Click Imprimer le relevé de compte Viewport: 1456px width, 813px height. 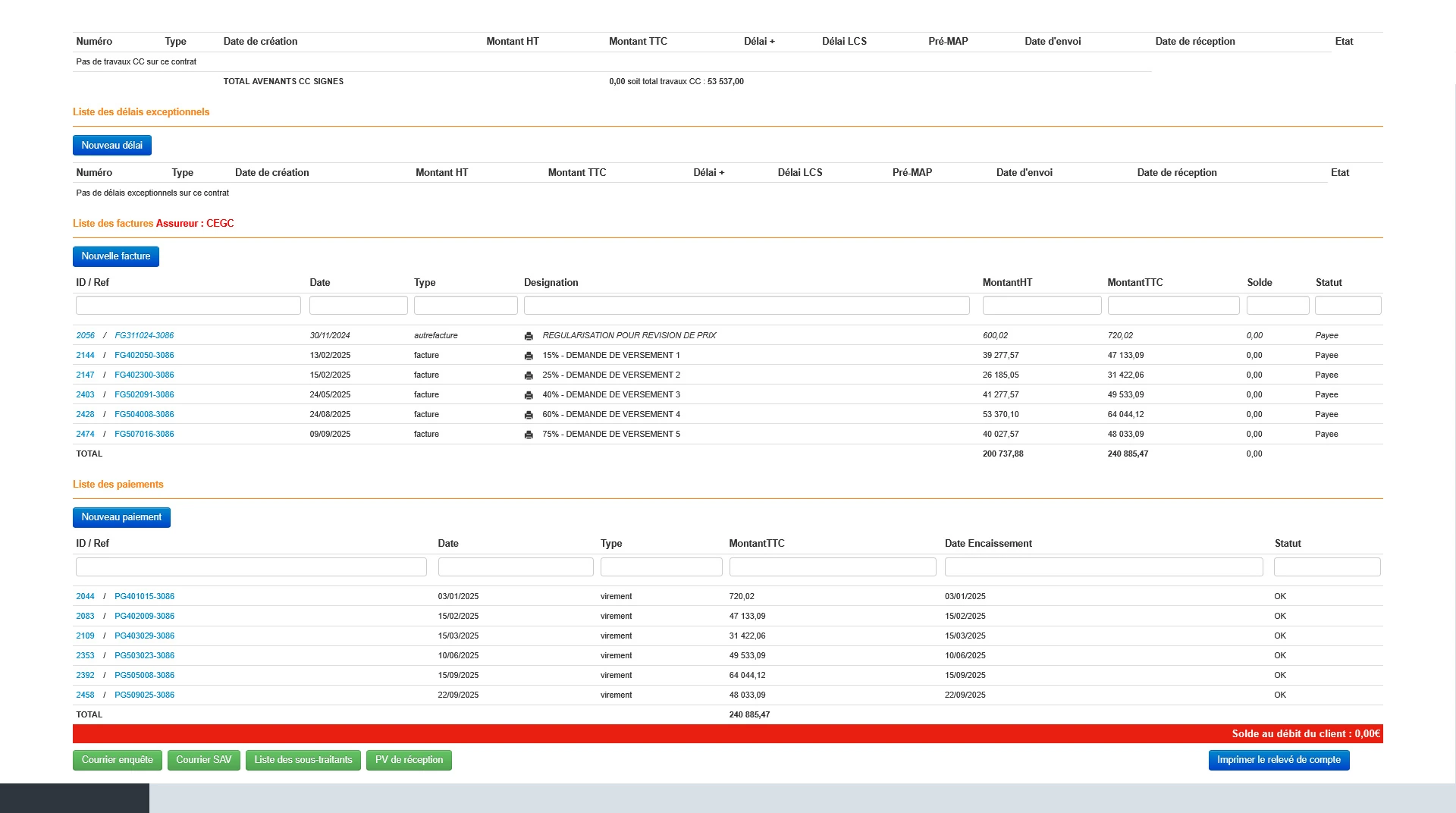[1279, 760]
